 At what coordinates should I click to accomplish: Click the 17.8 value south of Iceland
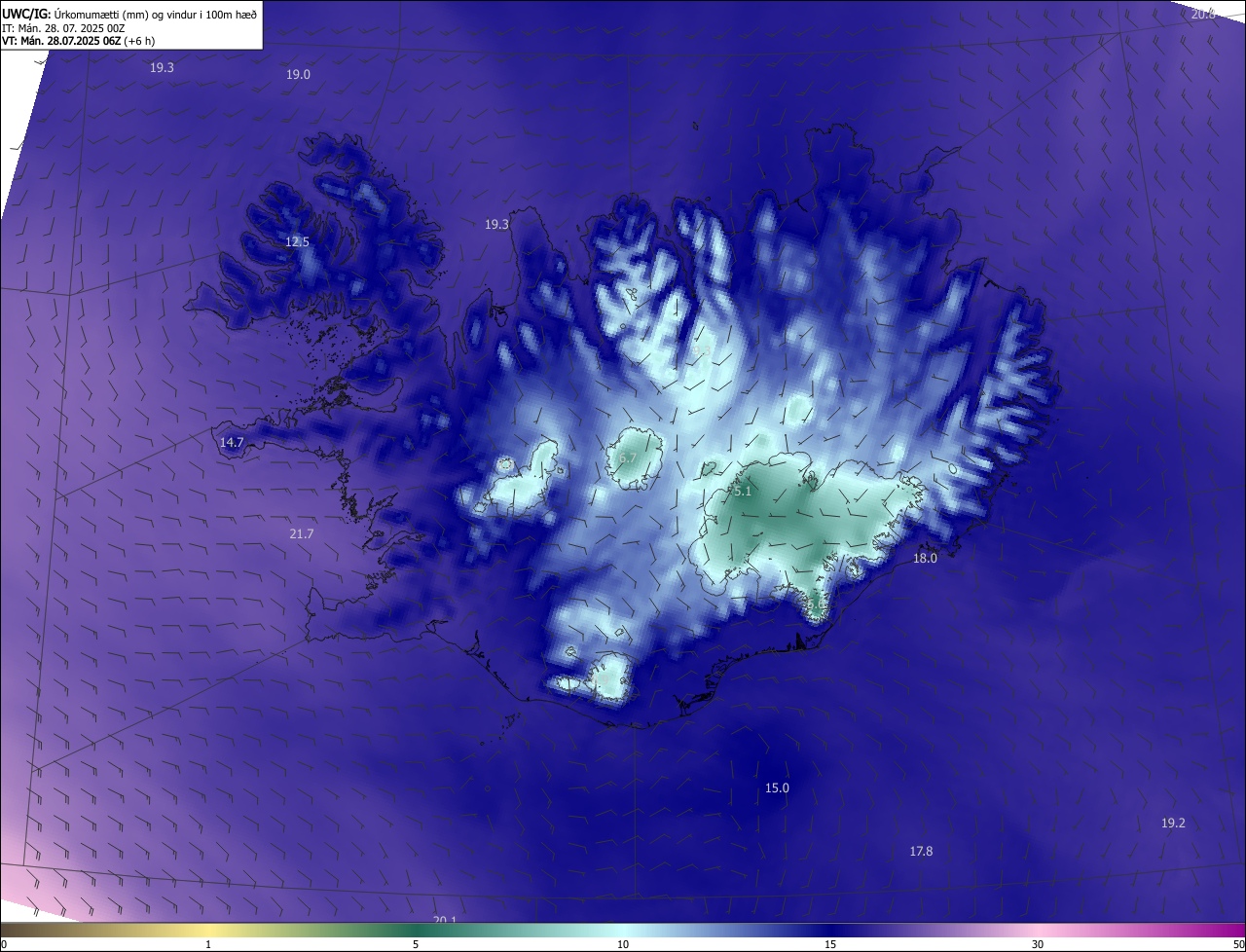921,851
